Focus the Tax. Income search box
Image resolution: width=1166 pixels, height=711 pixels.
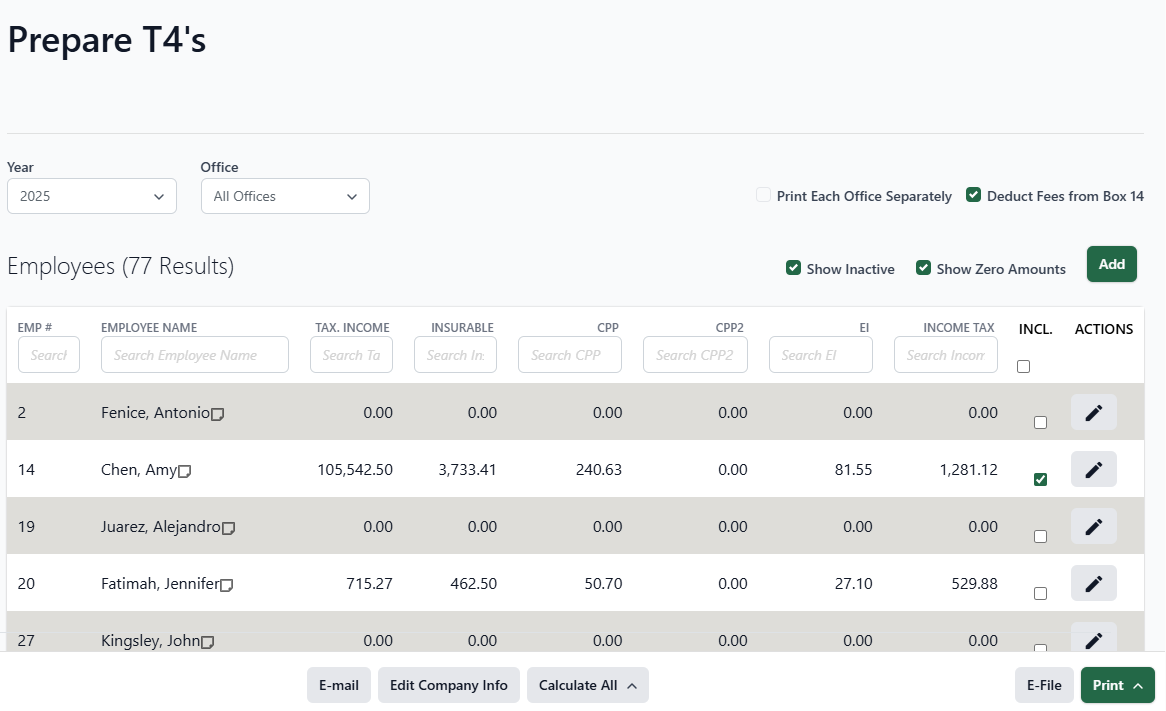click(352, 355)
